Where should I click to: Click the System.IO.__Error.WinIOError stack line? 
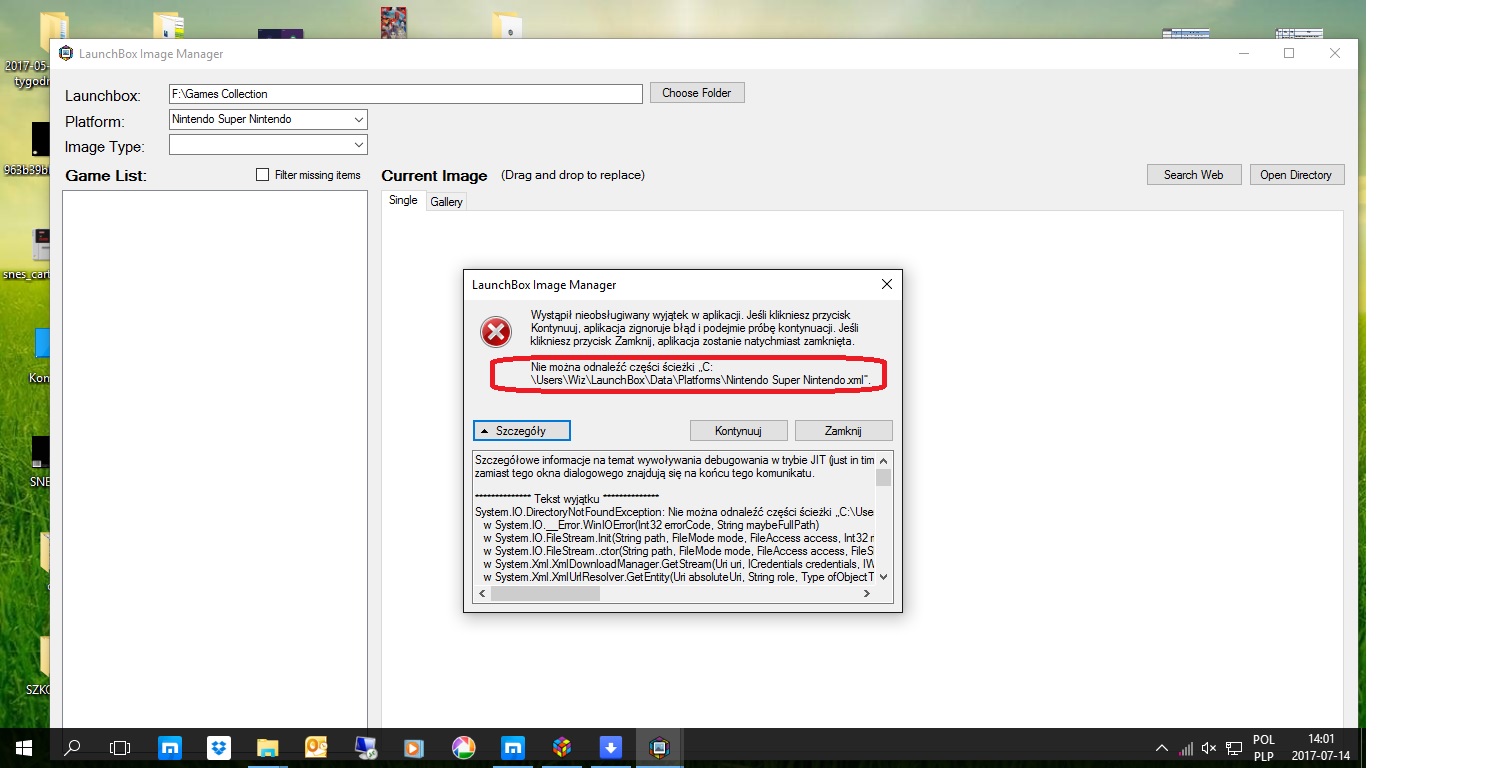point(651,525)
